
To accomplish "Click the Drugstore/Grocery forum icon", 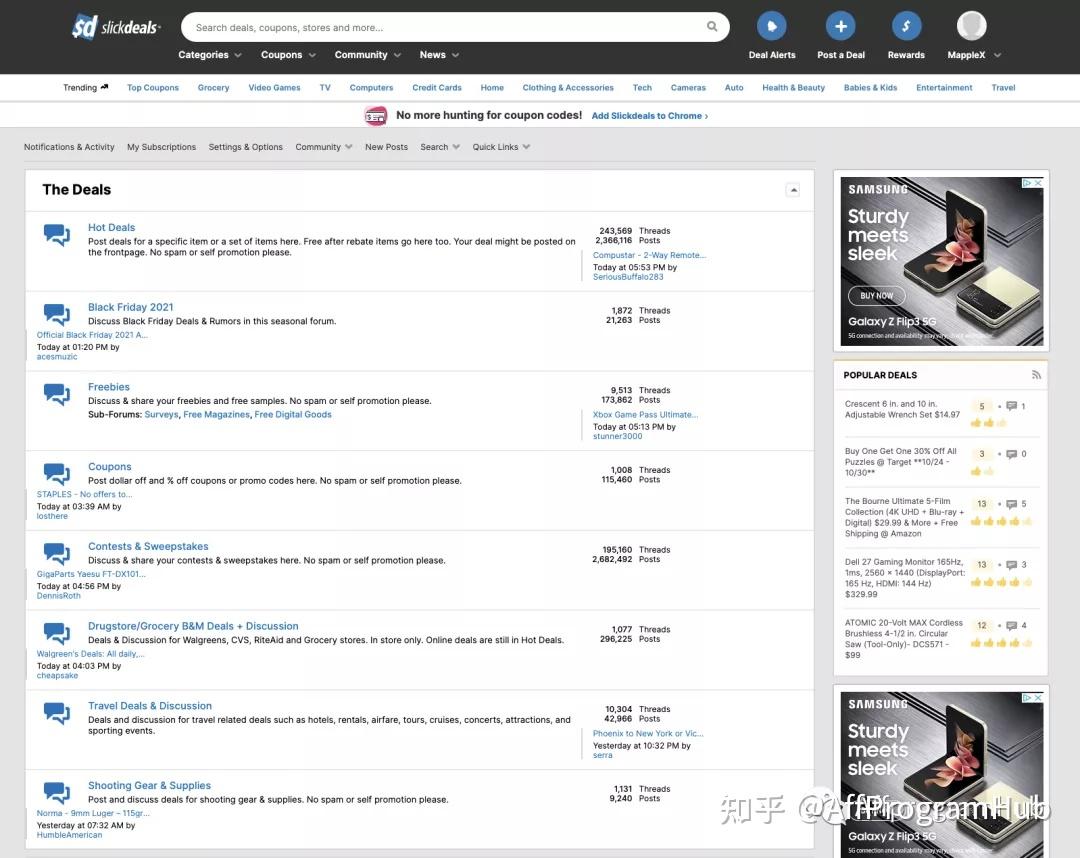I will tap(56, 634).
